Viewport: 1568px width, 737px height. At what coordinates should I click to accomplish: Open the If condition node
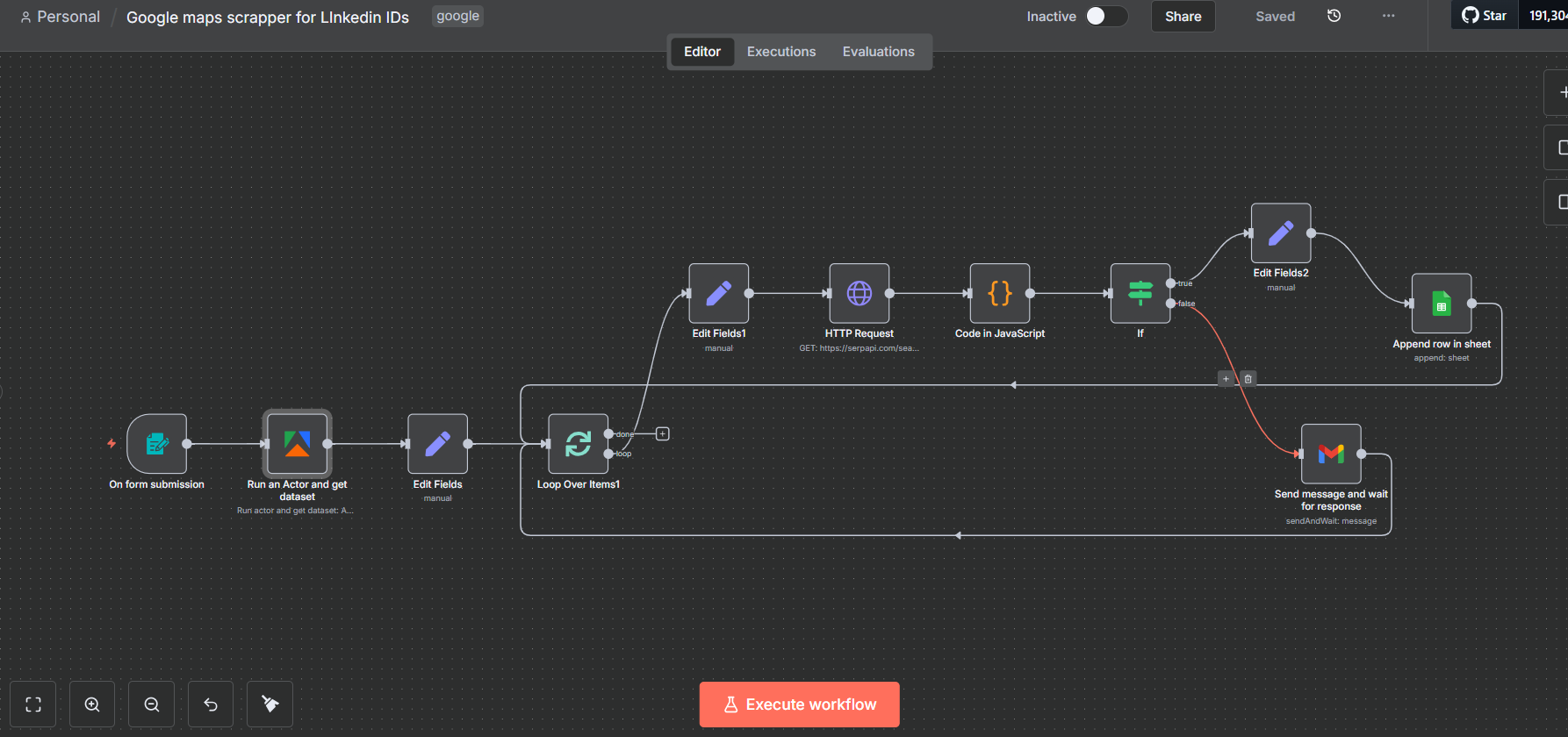click(1140, 293)
